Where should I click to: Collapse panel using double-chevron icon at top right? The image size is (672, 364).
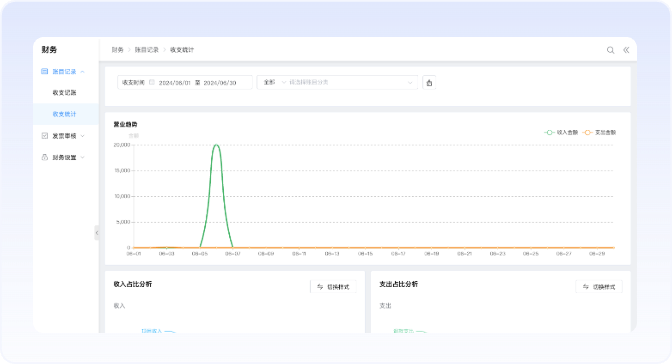[626, 50]
